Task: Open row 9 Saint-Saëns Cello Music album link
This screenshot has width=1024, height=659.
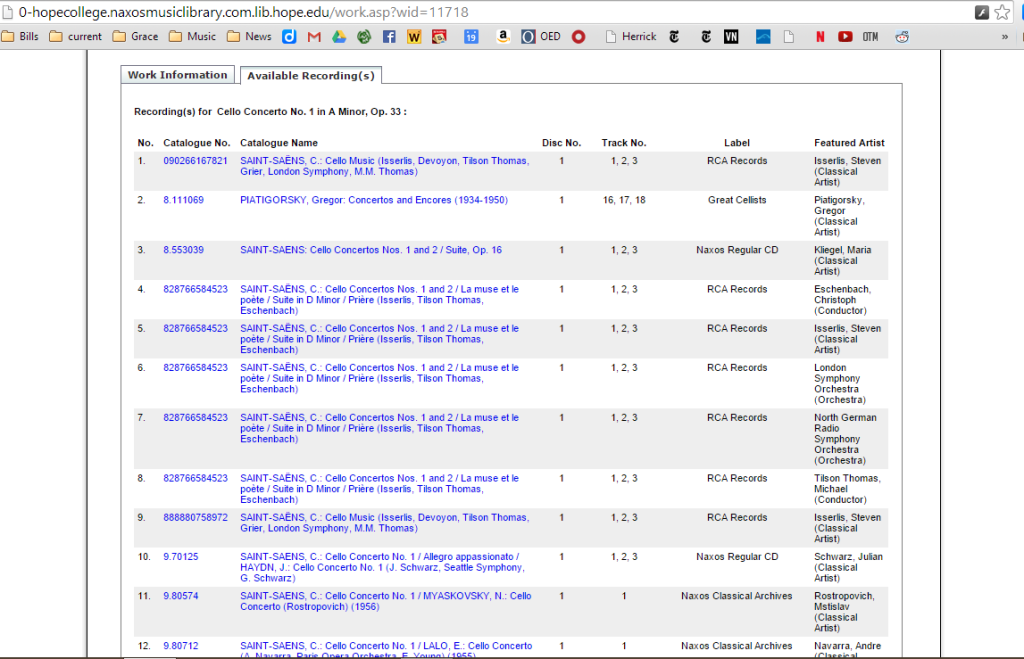Action: click(x=385, y=522)
